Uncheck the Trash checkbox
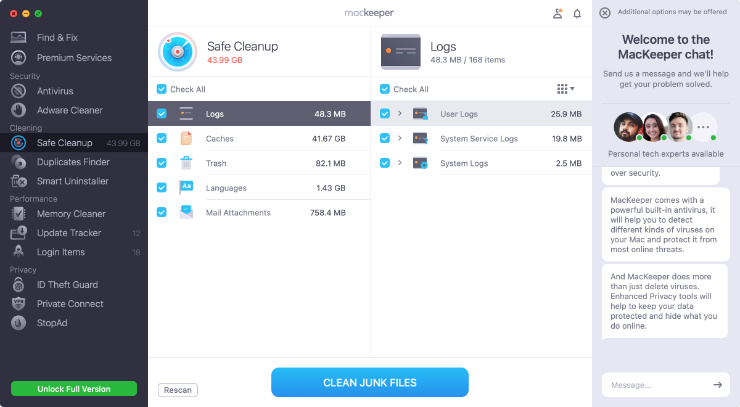 tap(161, 162)
